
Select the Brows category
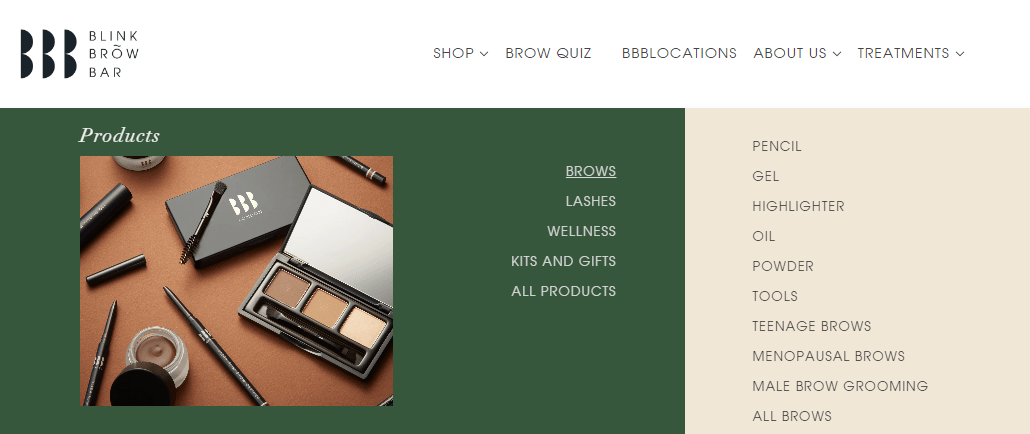click(x=591, y=171)
